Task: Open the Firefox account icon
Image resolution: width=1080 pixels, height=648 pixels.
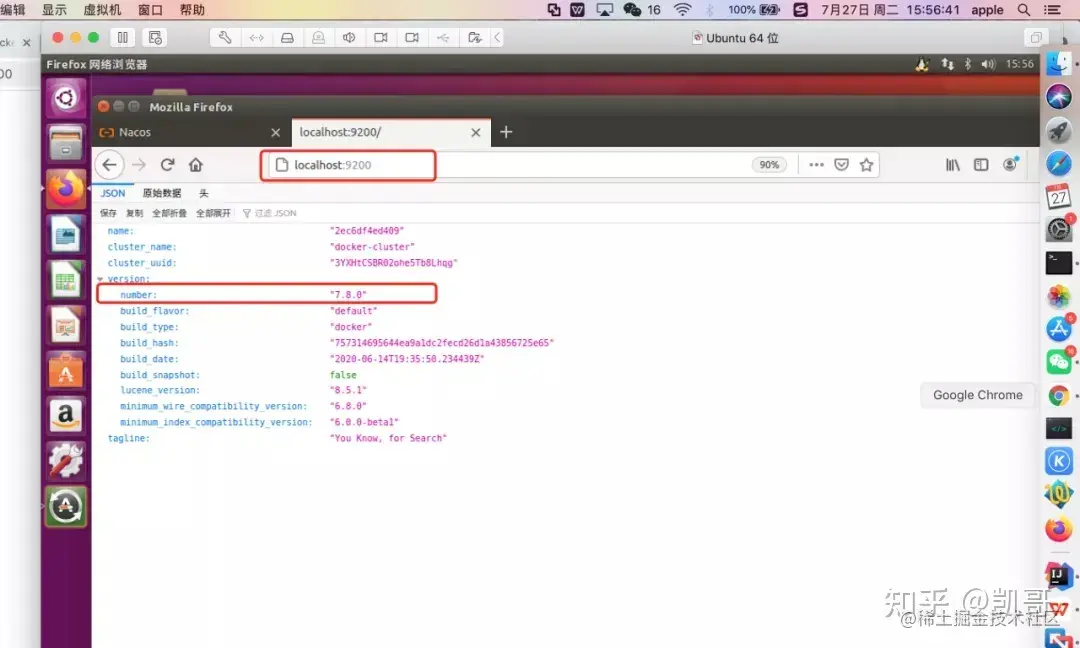Action: (1010, 164)
